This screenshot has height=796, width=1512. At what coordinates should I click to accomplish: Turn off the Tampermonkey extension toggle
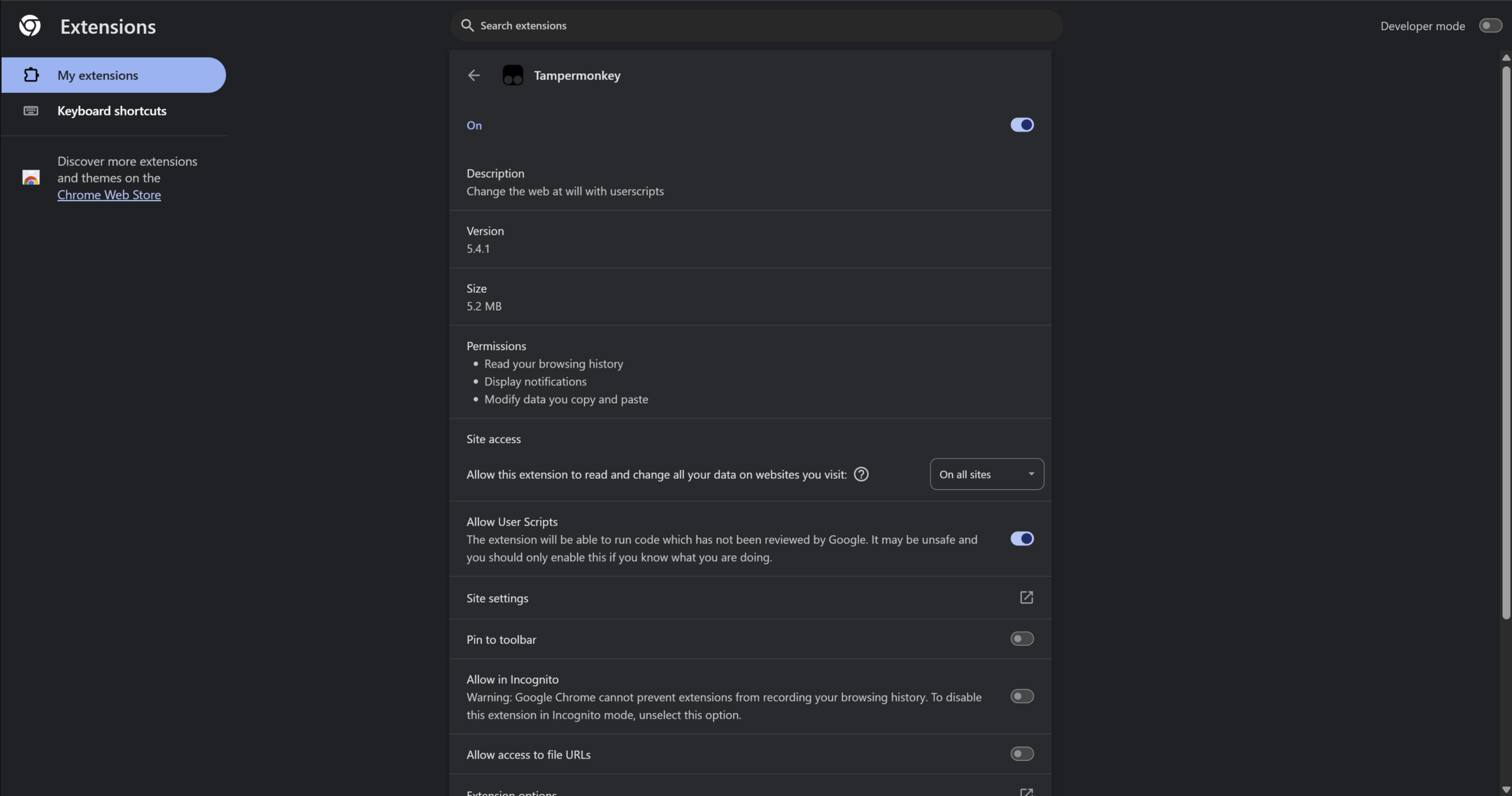point(1021,125)
